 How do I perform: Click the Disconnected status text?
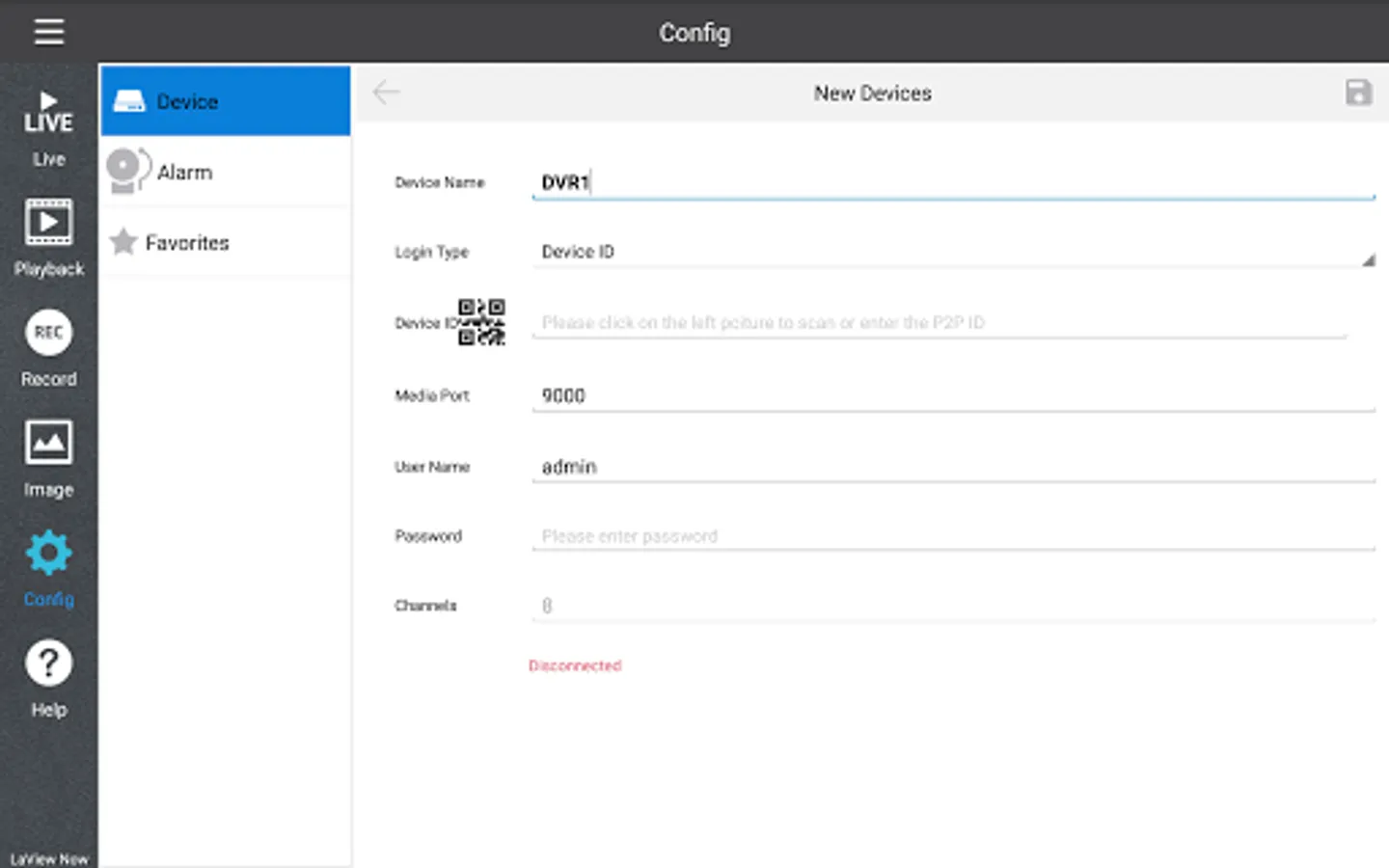click(x=575, y=665)
